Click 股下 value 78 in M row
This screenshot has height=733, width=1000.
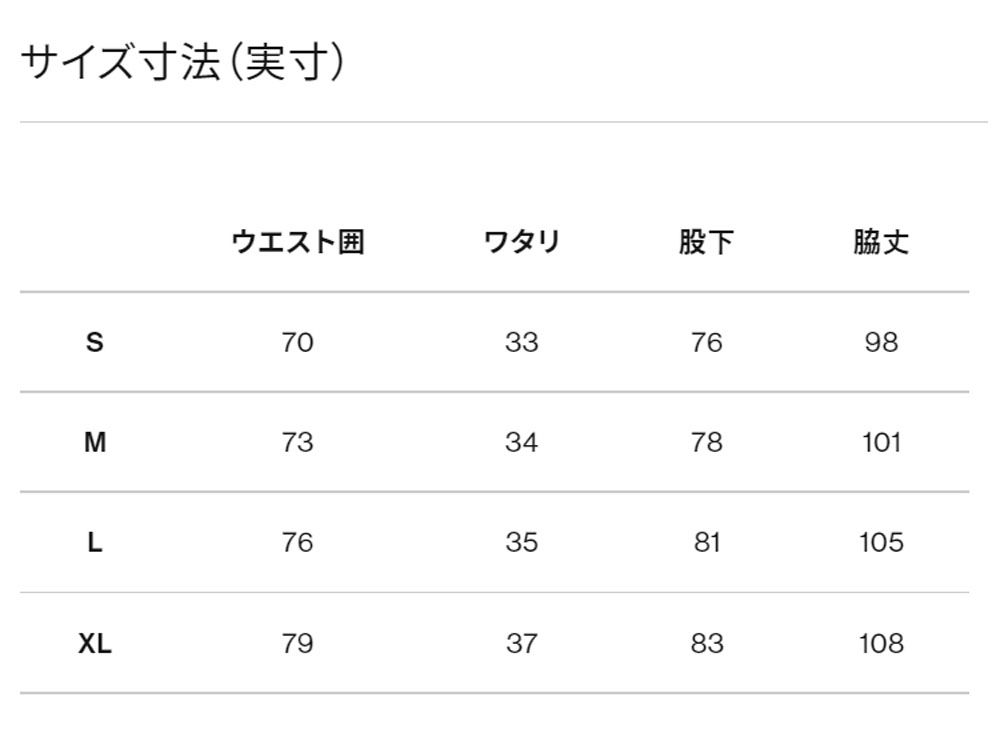706,442
